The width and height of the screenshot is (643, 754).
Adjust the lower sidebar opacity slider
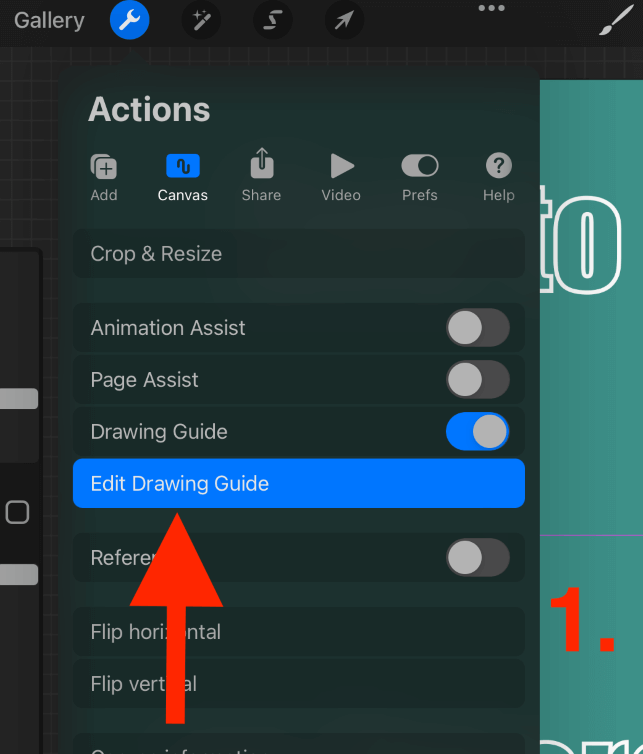[19, 575]
